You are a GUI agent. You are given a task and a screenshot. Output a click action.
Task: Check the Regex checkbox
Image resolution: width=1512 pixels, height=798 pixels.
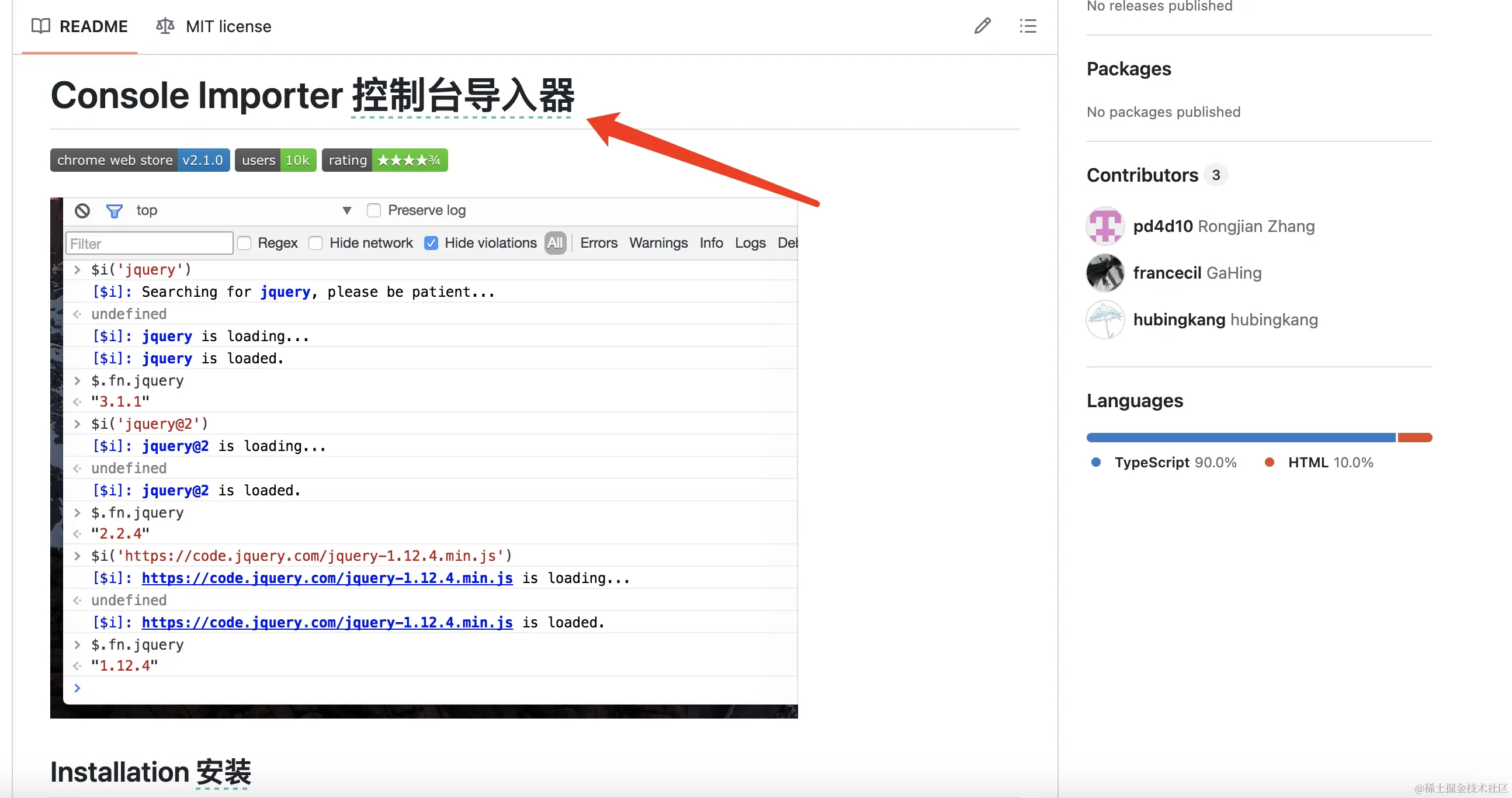[245, 243]
